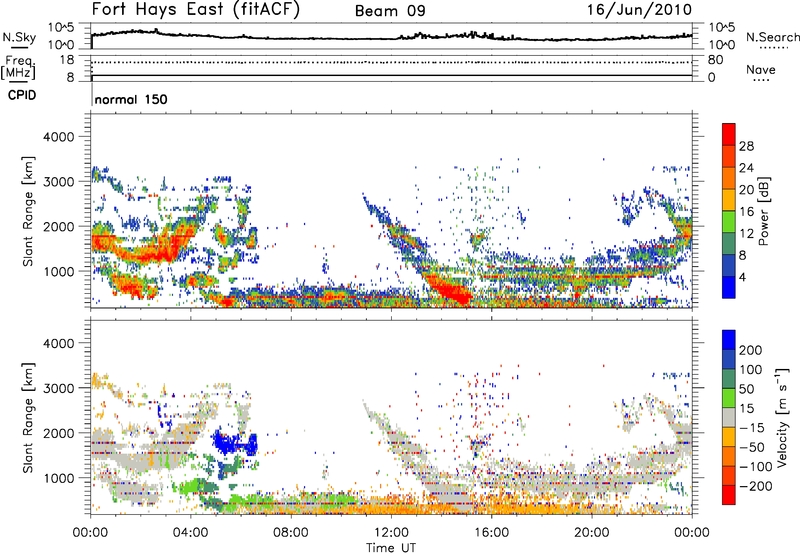
Task: Click the right "10^0" noise axis label
Action: 722,45
